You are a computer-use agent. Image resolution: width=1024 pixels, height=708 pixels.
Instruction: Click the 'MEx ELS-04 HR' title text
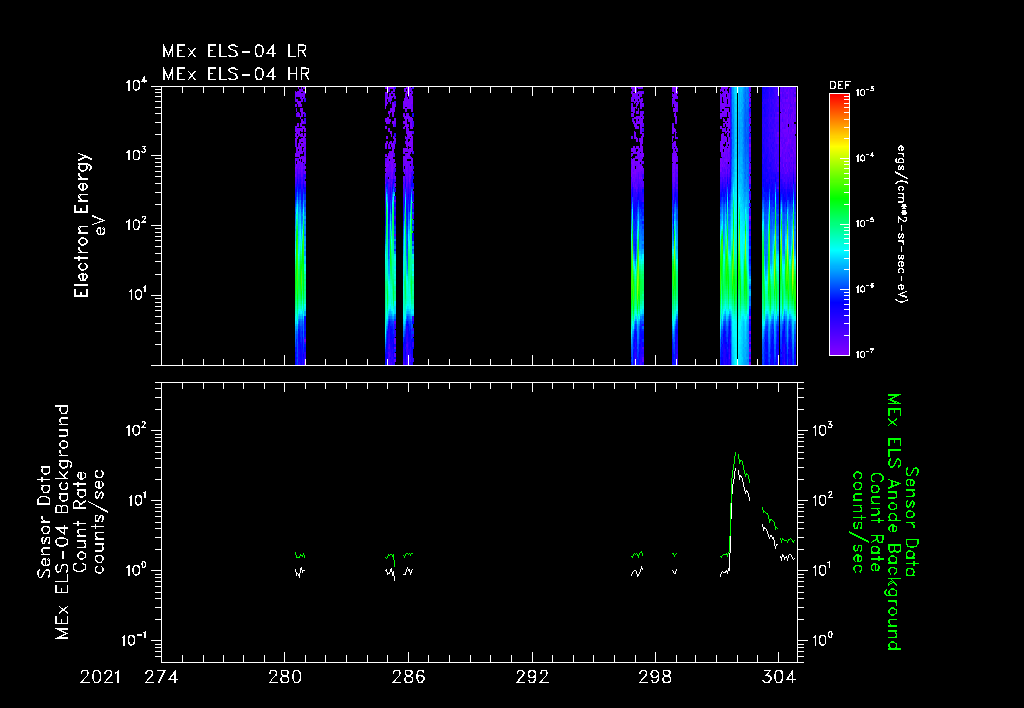tap(236, 74)
